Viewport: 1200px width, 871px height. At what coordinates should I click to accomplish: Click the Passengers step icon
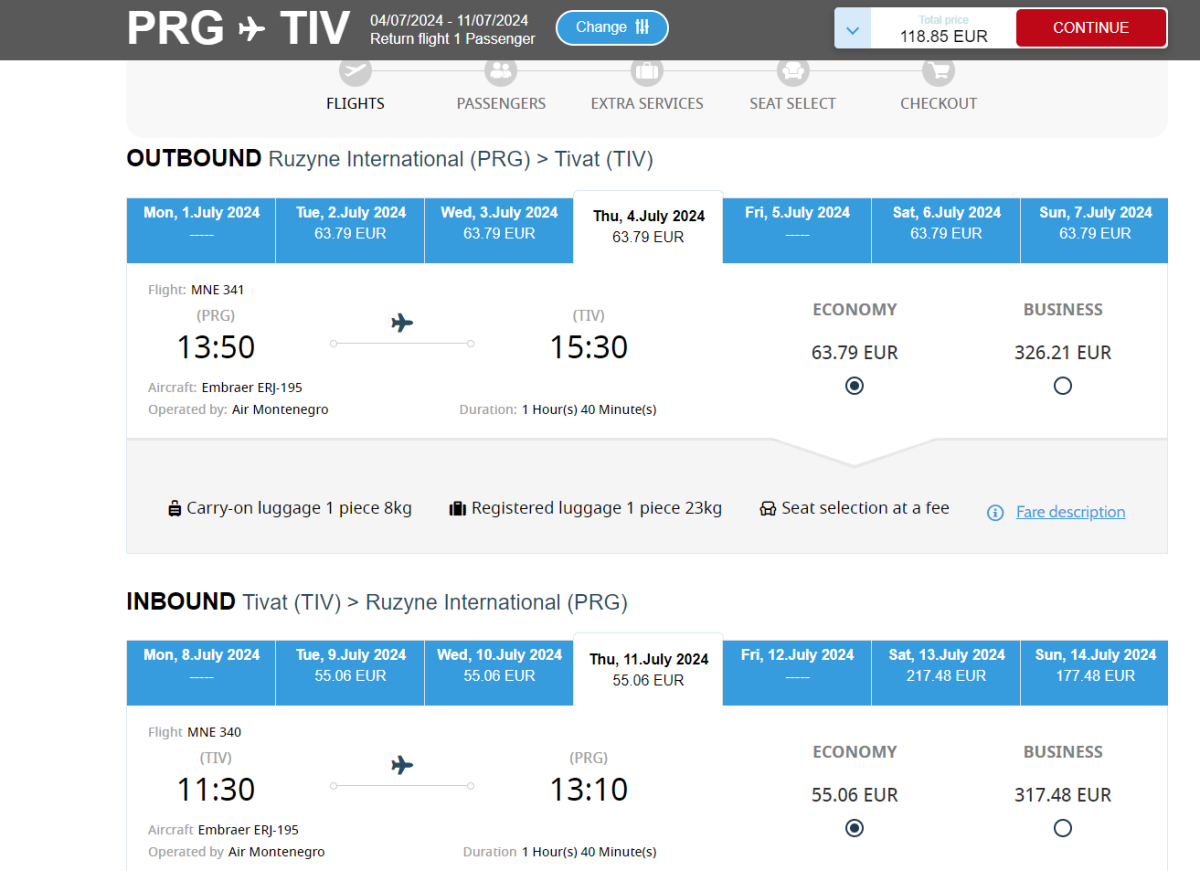click(500, 71)
